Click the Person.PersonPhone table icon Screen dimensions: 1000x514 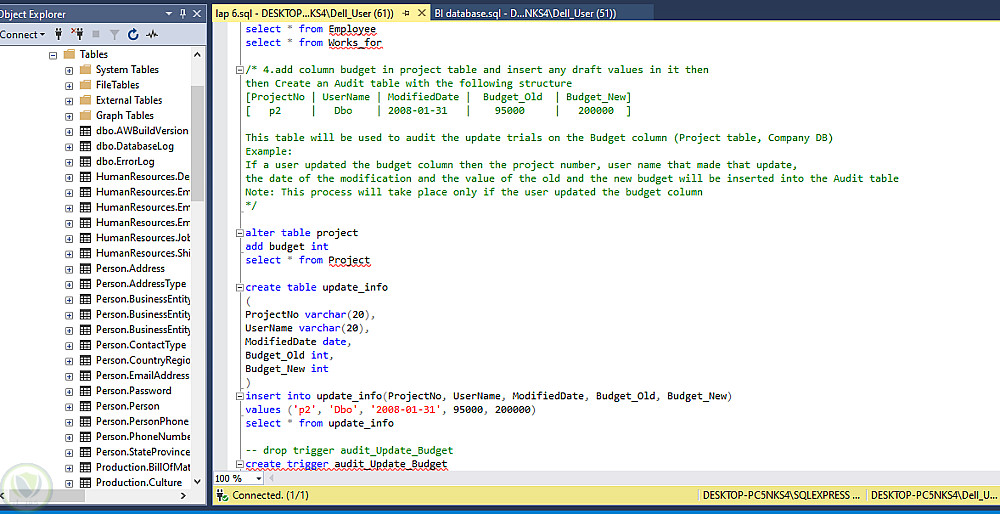click(x=85, y=422)
